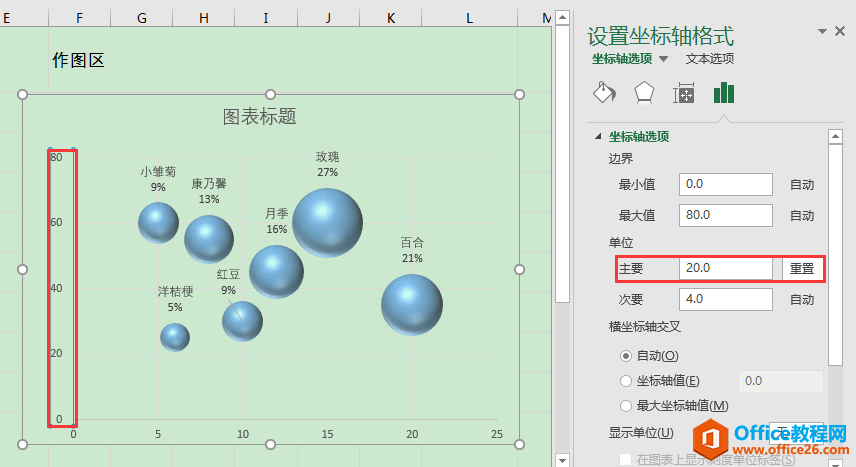The width and height of the screenshot is (856, 467).
Task: Open the Size & Properties icon
Action: tap(683, 93)
